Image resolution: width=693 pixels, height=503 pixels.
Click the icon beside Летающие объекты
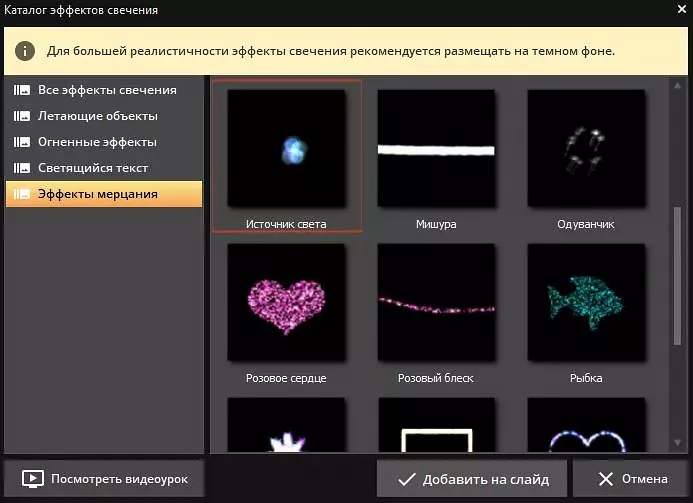(x=22, y=116)
